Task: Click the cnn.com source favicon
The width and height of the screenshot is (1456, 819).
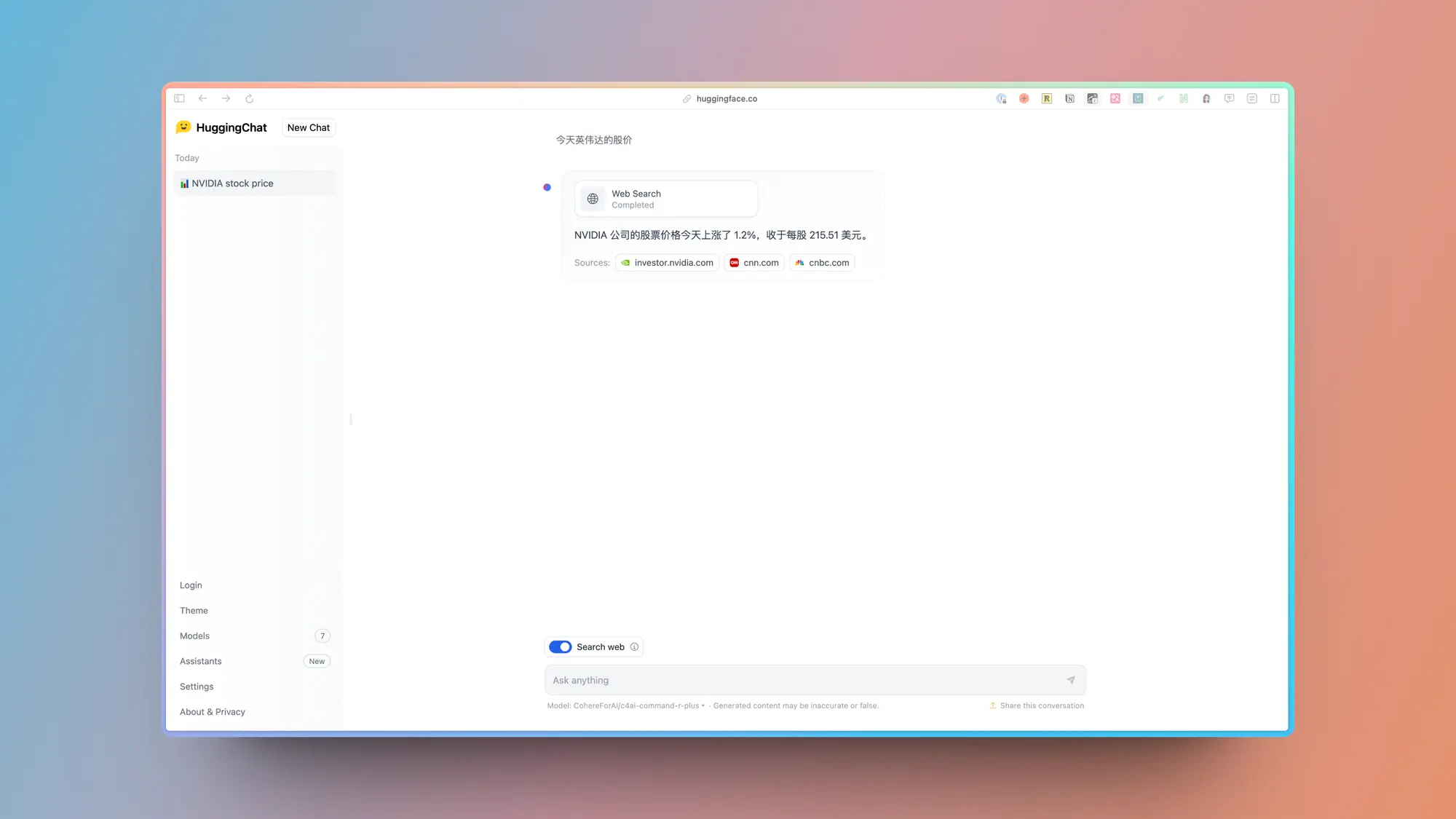Action: pyautogui.click(x=734, y=262)
